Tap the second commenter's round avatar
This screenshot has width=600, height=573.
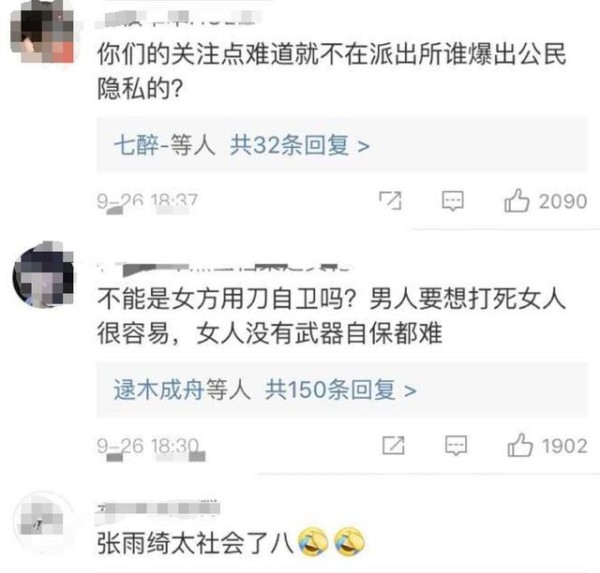coord(43,276)
